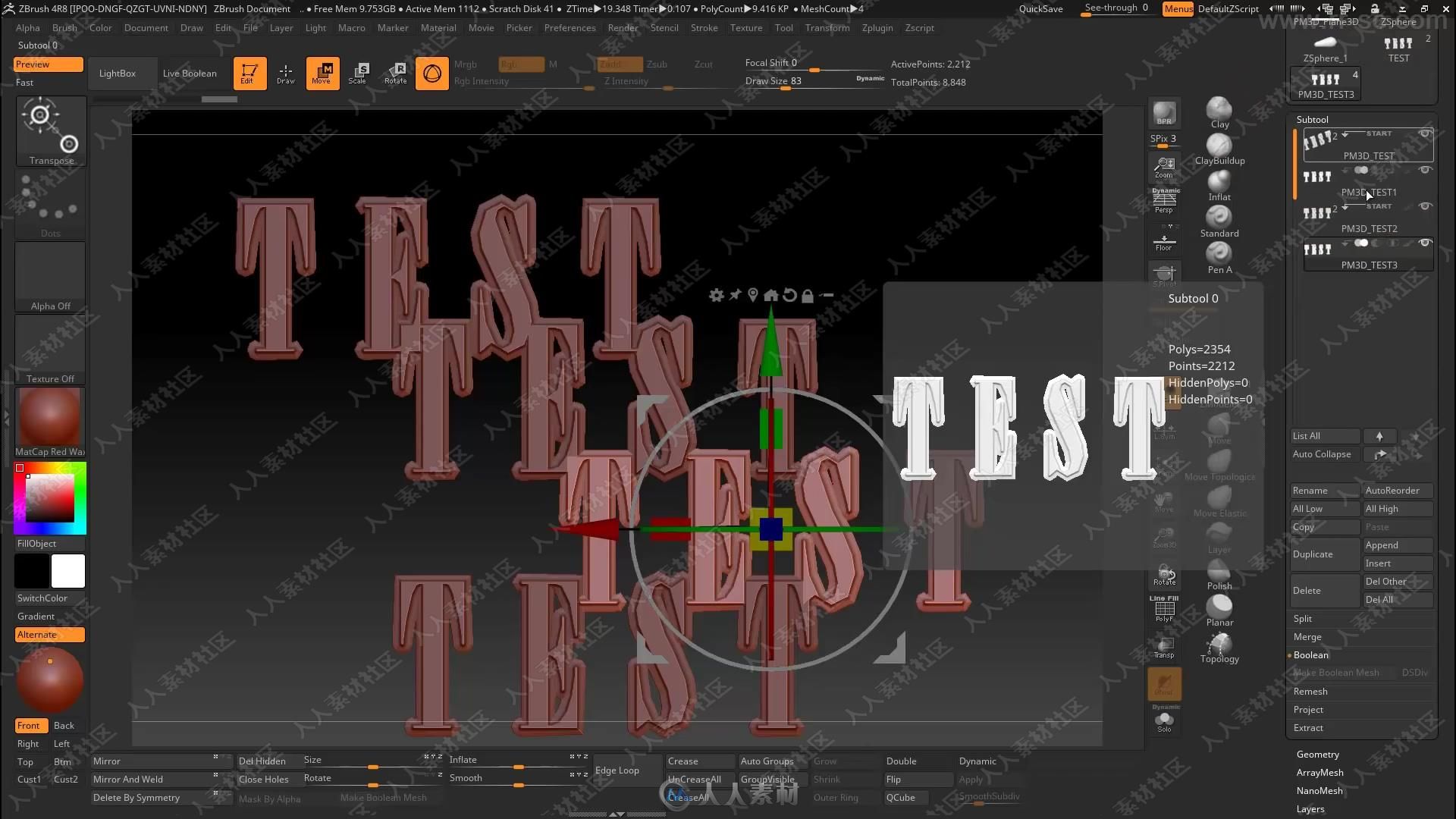The width and height of the screenshot is (1456, 819).
Task: Click the gizmo lock icon
Action: (x=808, y=296)
